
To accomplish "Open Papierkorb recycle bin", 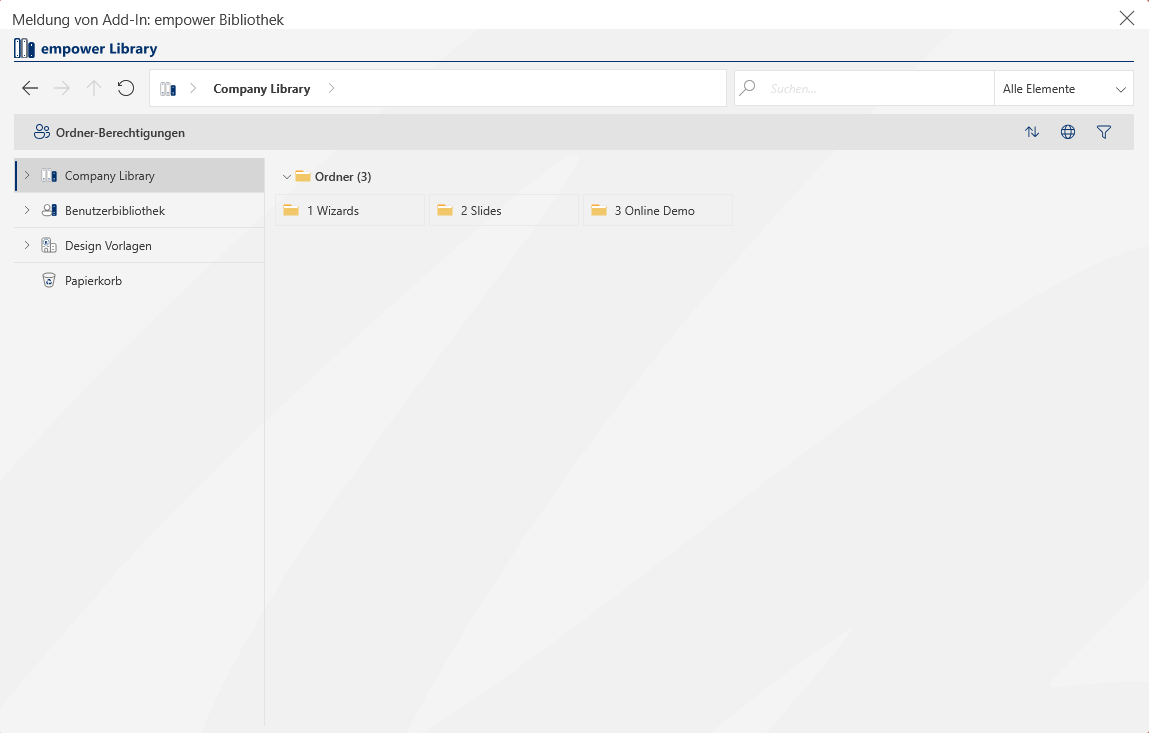I will tap(140, 281).
